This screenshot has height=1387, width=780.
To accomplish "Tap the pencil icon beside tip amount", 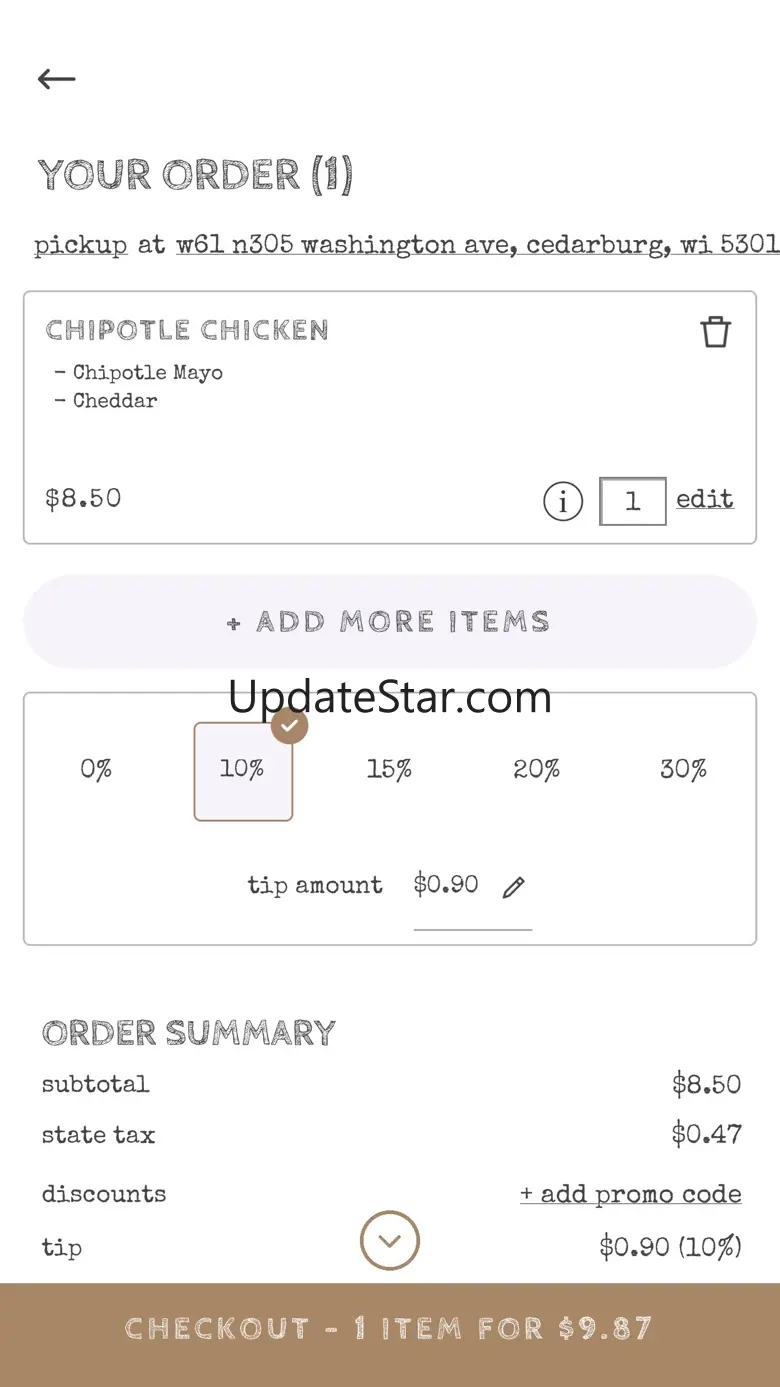I will pos(514,887).
